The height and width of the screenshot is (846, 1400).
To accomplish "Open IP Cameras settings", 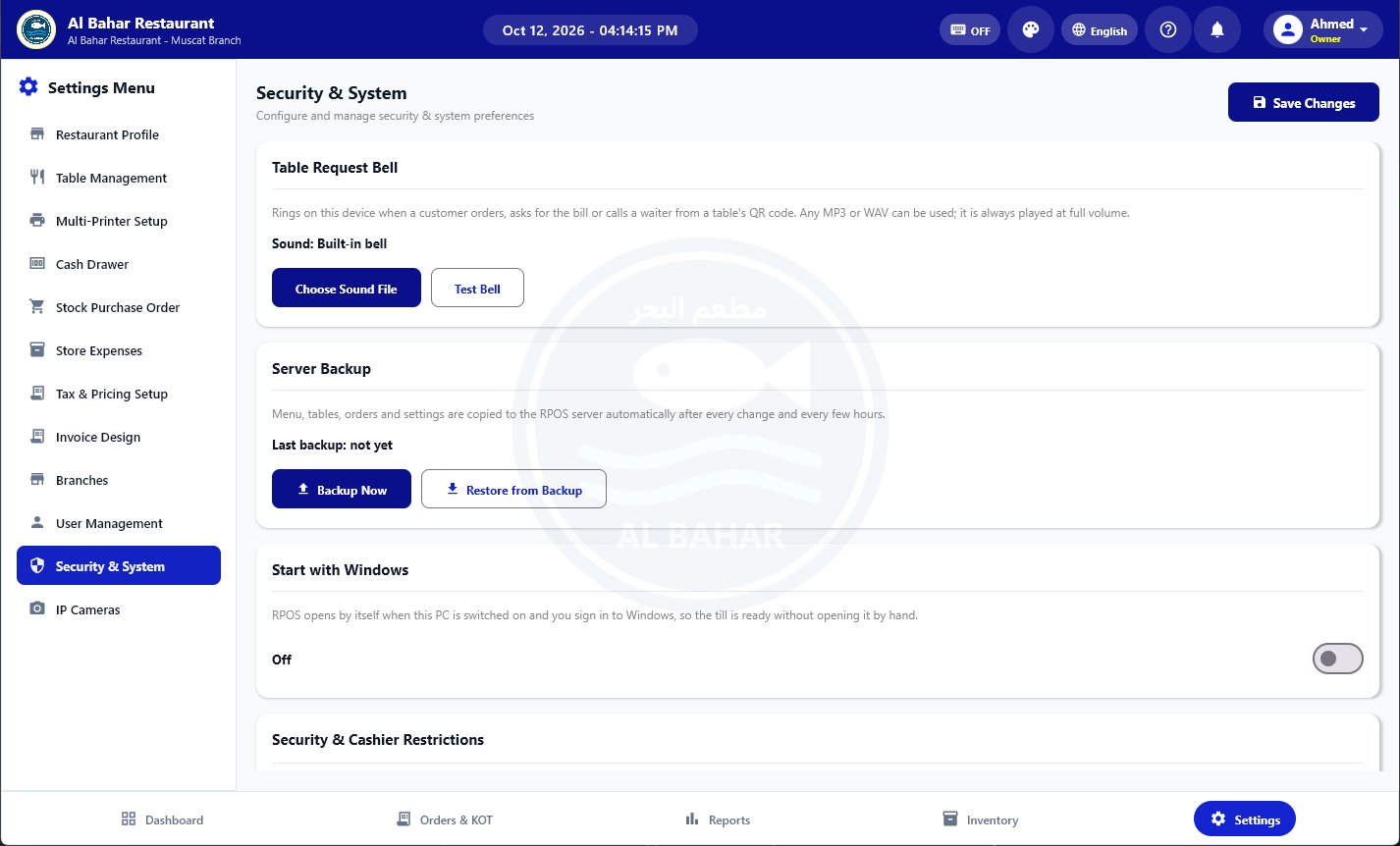I will coord(119,609).
